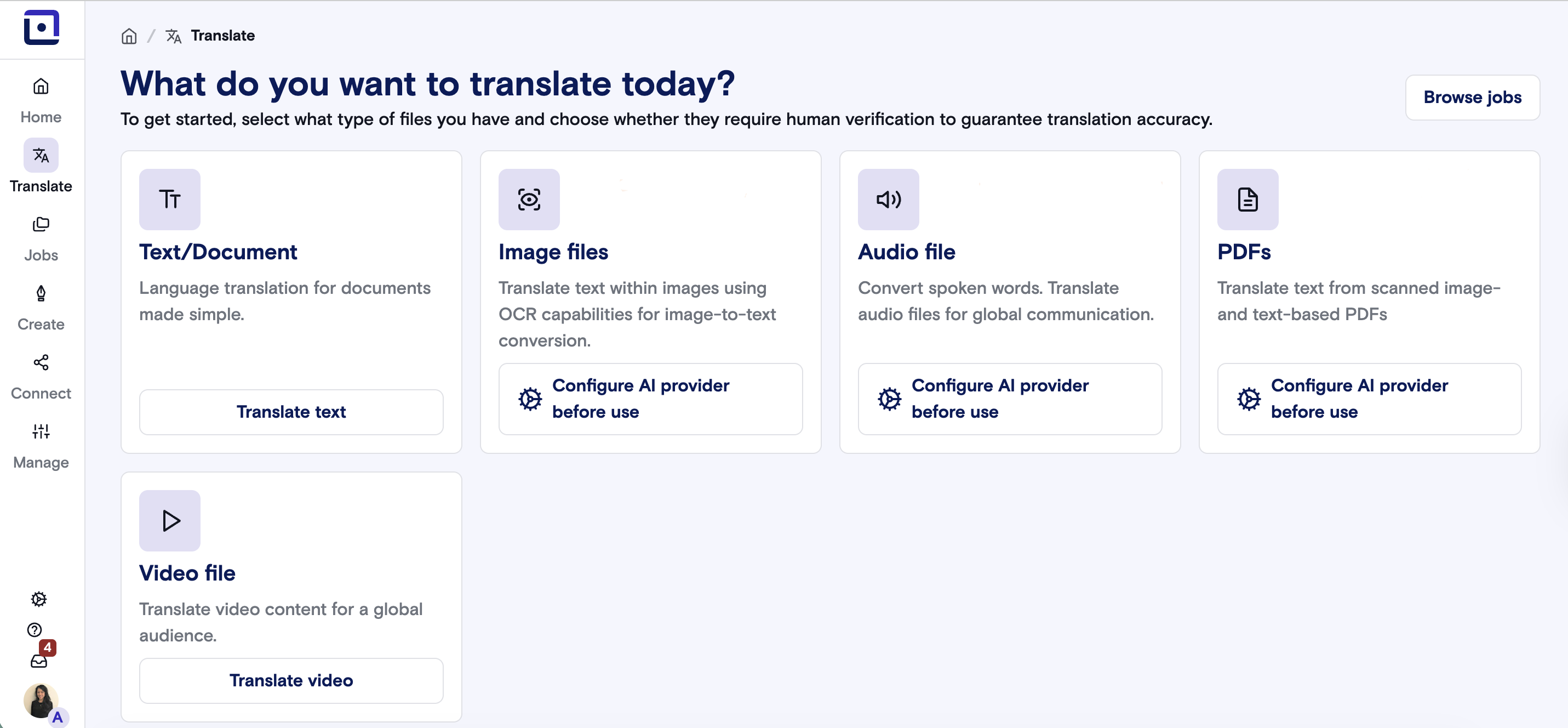Click the app logo in the sidebar
1568x728 pixels.
[x=42, y=27]
